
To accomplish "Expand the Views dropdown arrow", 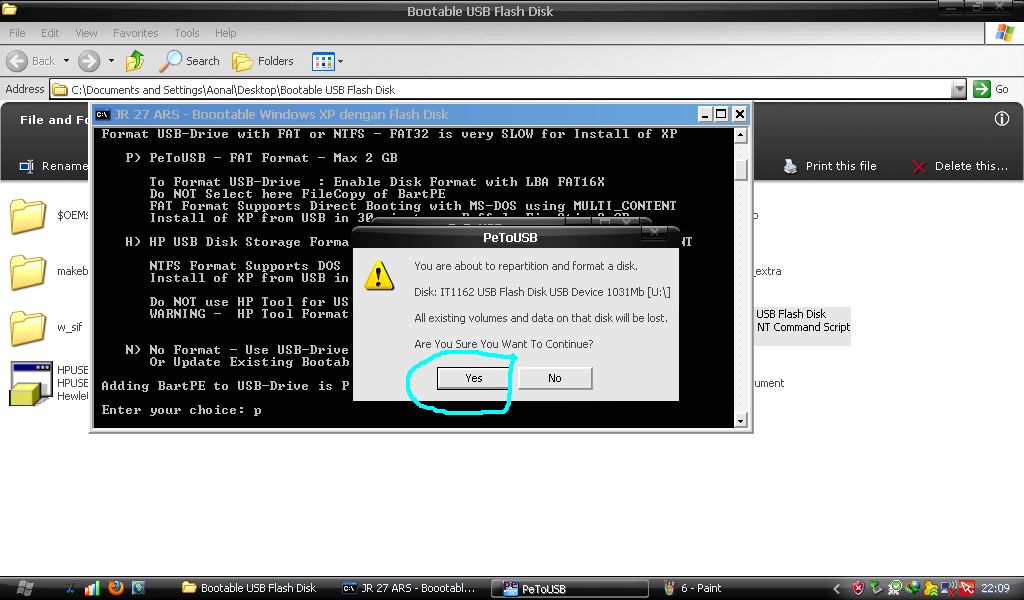I will click(340, 61).
